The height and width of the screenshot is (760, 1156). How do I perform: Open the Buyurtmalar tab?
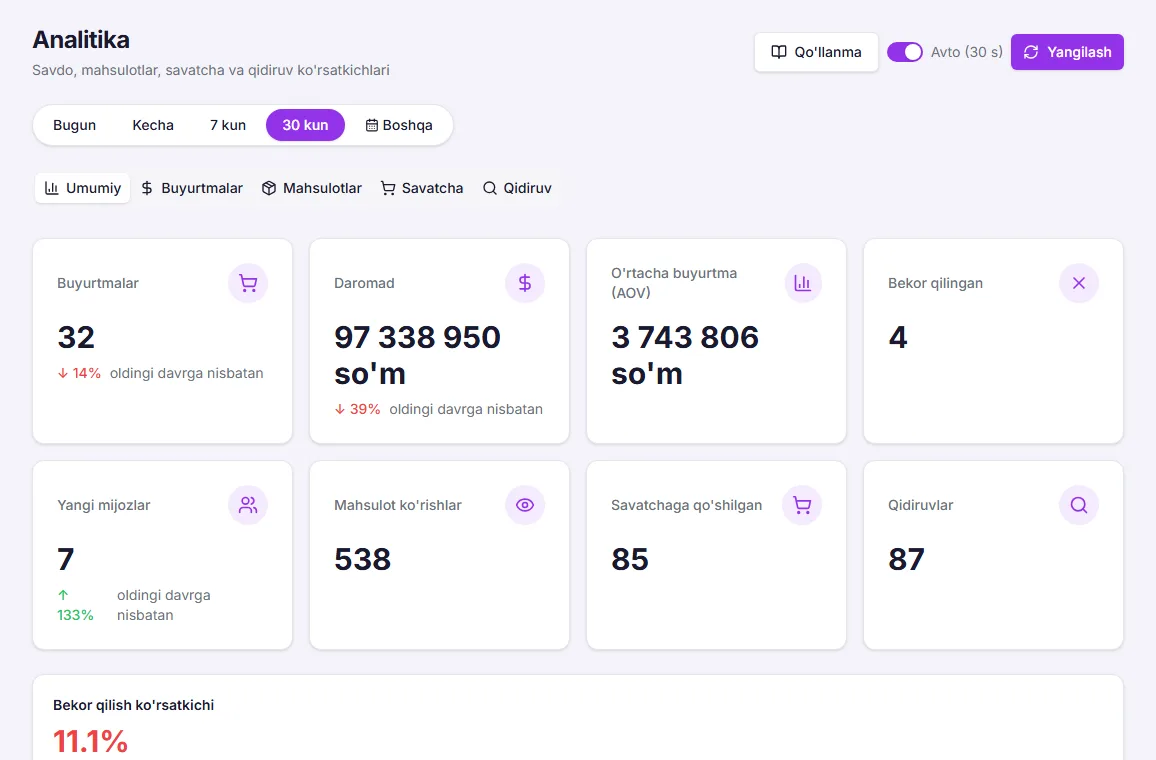tap(192, 188)
